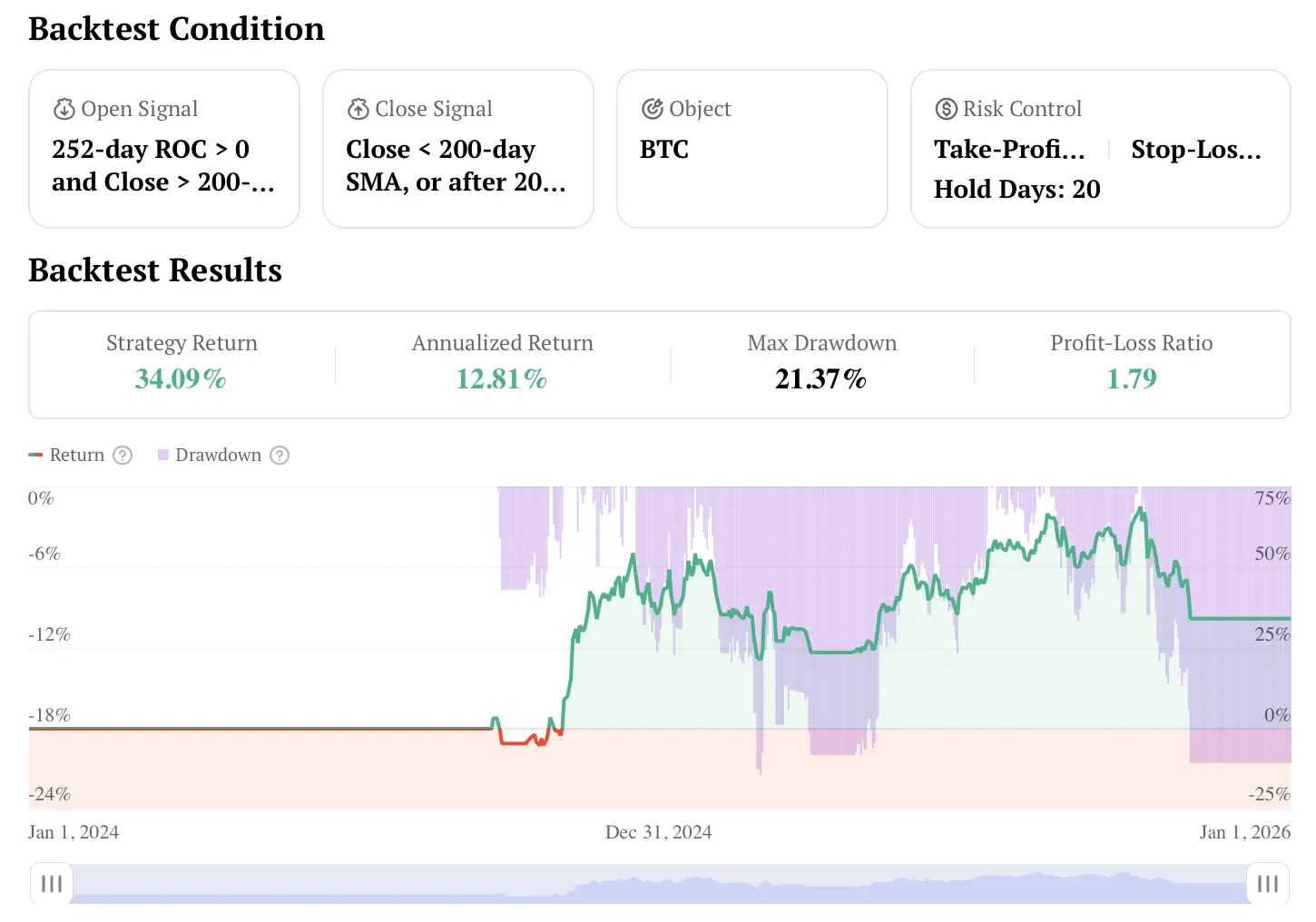Click the stopwatch icon on the Close Signal card
Viewport: 1316px width, 922px height.
click(358, 108)
